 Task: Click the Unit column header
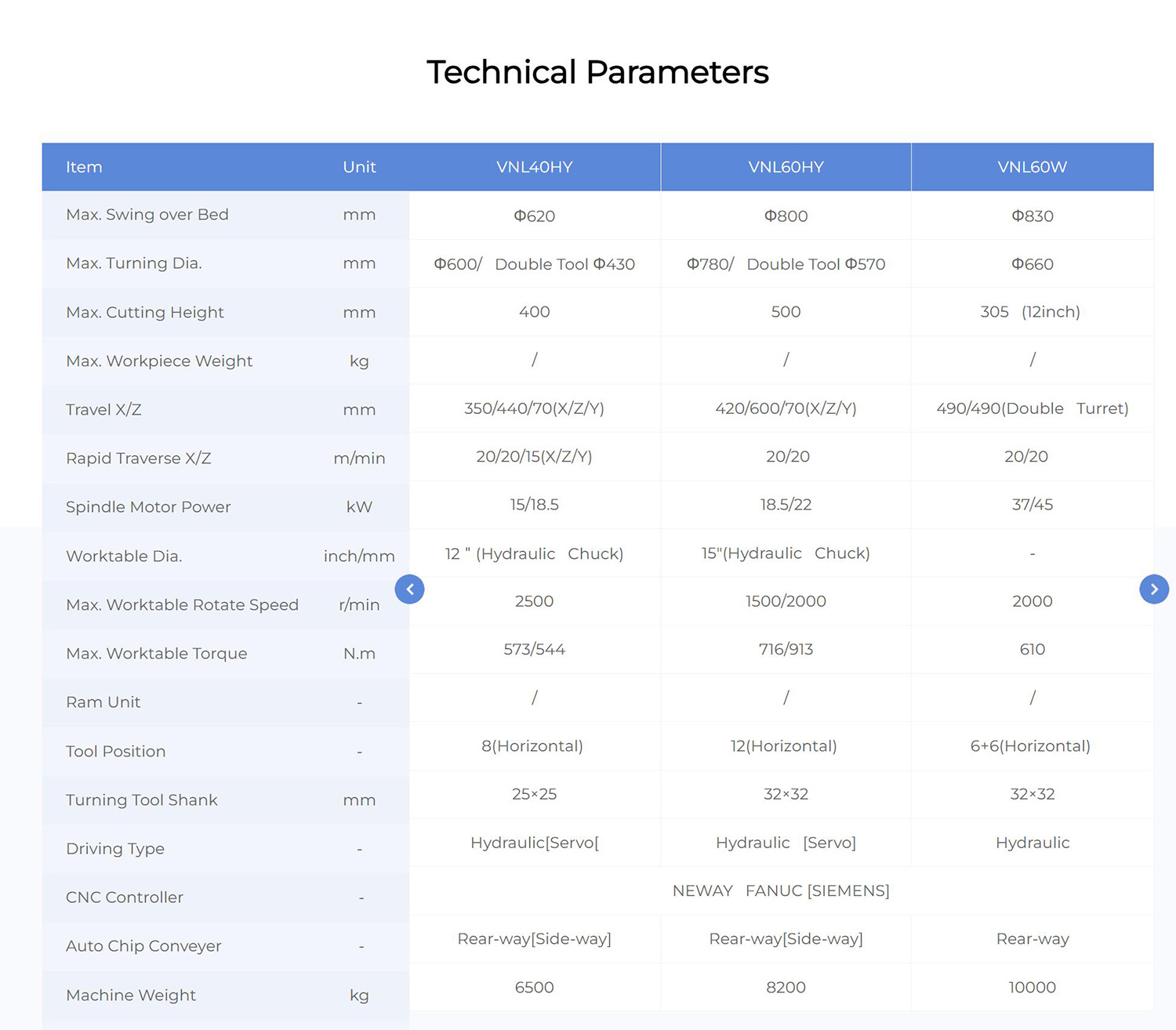359,167
